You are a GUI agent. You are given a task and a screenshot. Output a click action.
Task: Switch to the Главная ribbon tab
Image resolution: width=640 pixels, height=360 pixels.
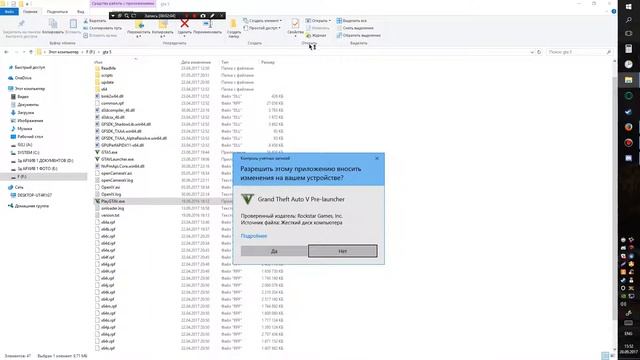click(x=30, y=11)
